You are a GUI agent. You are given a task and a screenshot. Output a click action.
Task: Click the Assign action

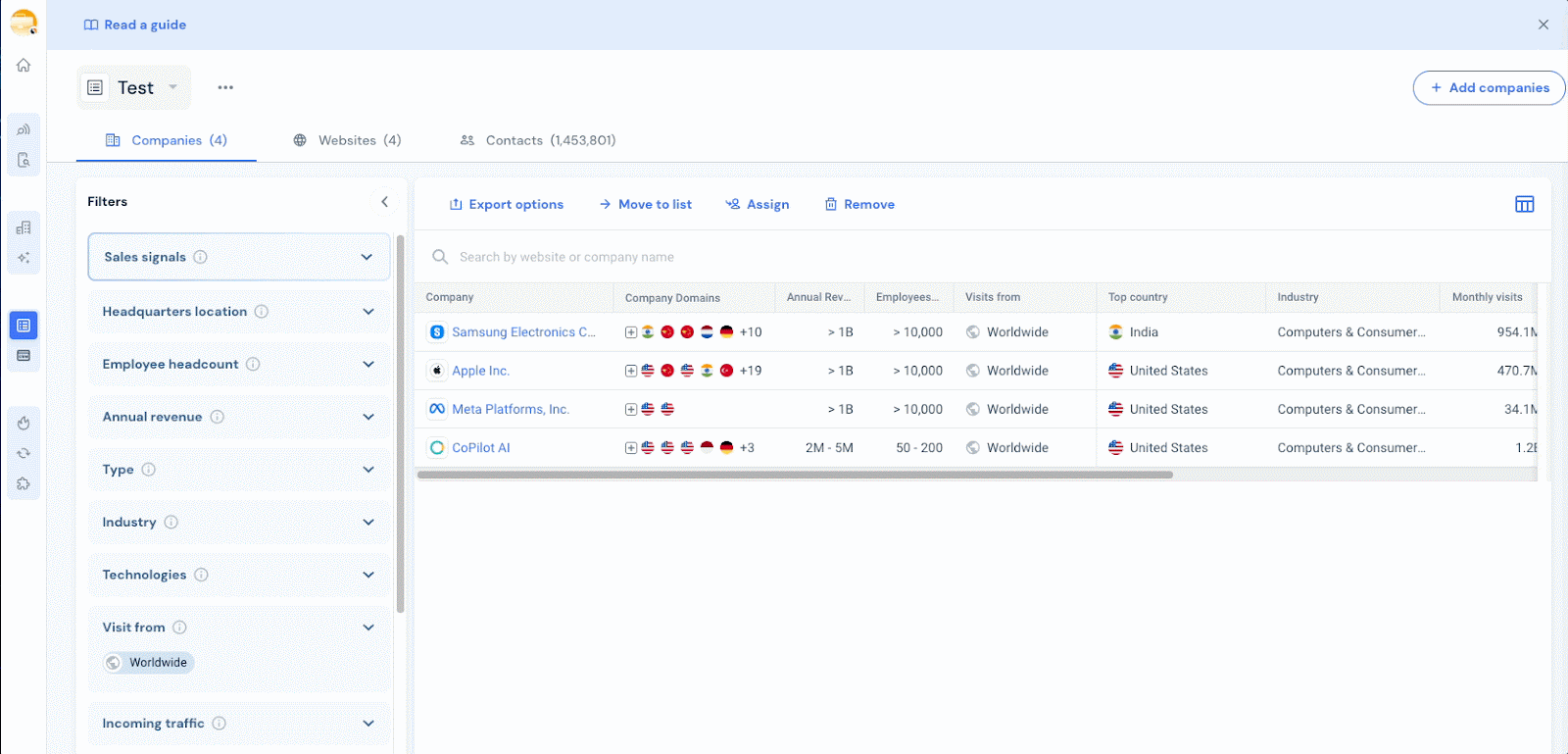point(758,204)
